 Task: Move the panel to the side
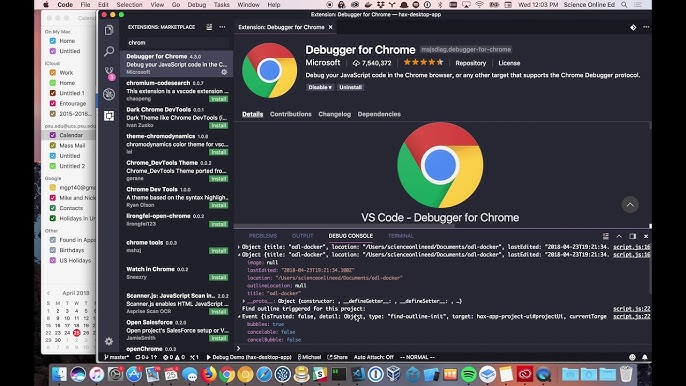pos(632,236)
